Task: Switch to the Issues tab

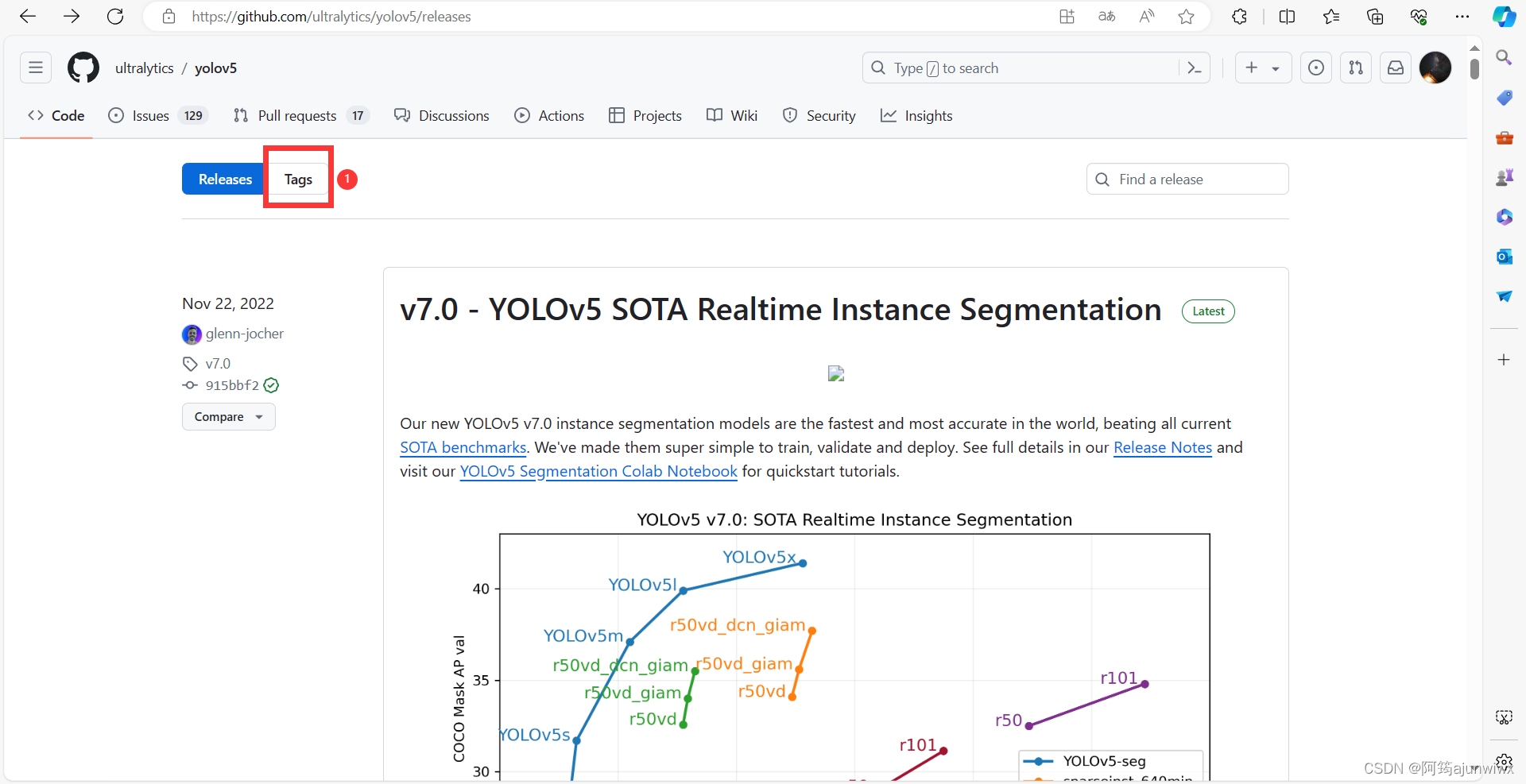Action: tap(157, 115)
